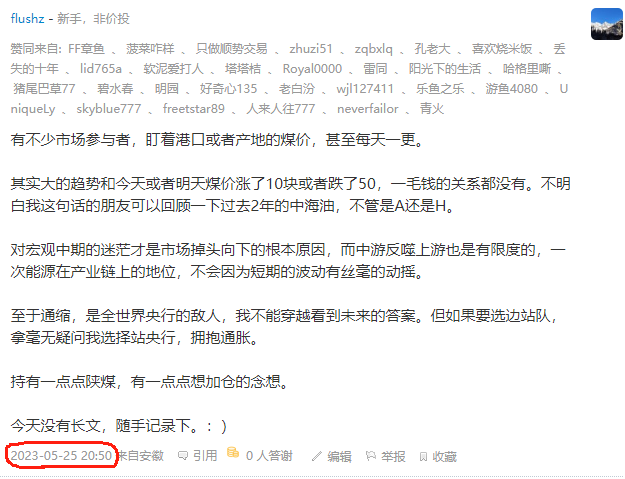The image size is (625, 479).
Task: Click the 2023-05-25 20:50 timestamp
Action: 61,455
